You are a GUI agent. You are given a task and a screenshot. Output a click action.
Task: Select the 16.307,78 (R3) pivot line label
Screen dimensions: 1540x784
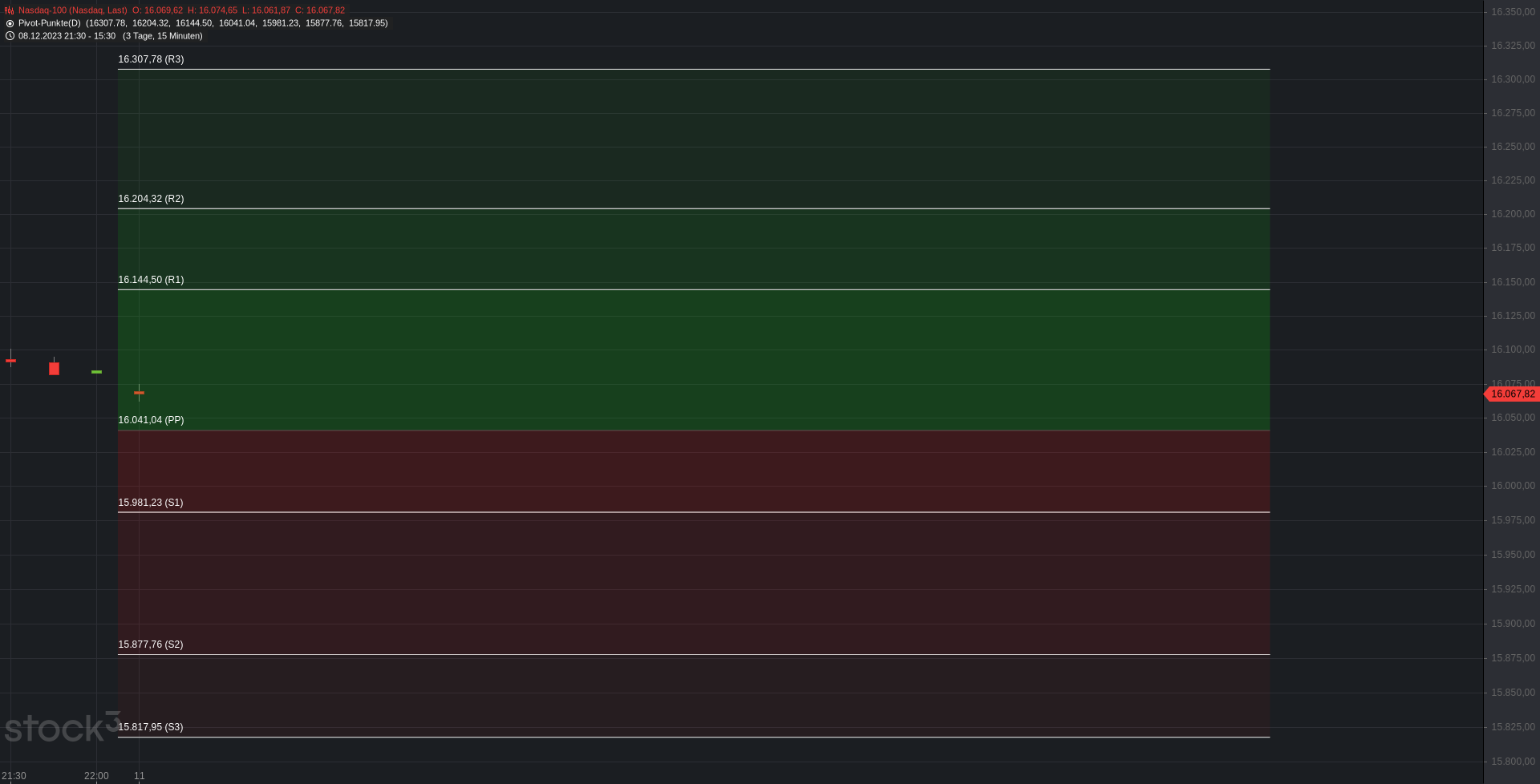[151, 59]
